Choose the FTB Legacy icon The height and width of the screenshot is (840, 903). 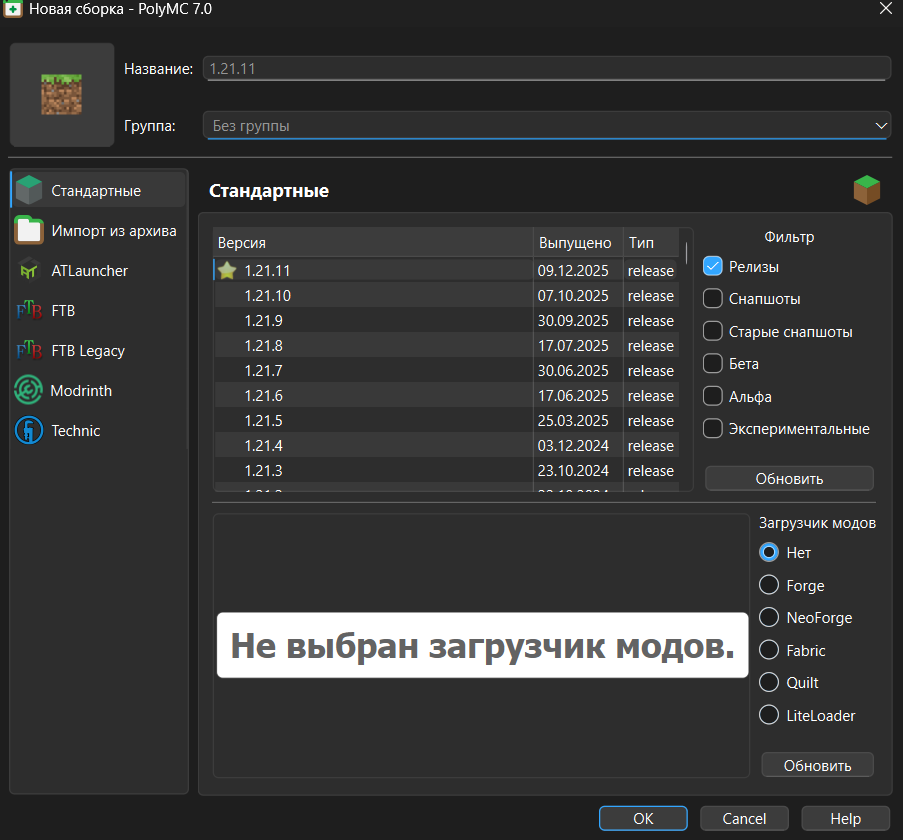click(x=29, y=350)
